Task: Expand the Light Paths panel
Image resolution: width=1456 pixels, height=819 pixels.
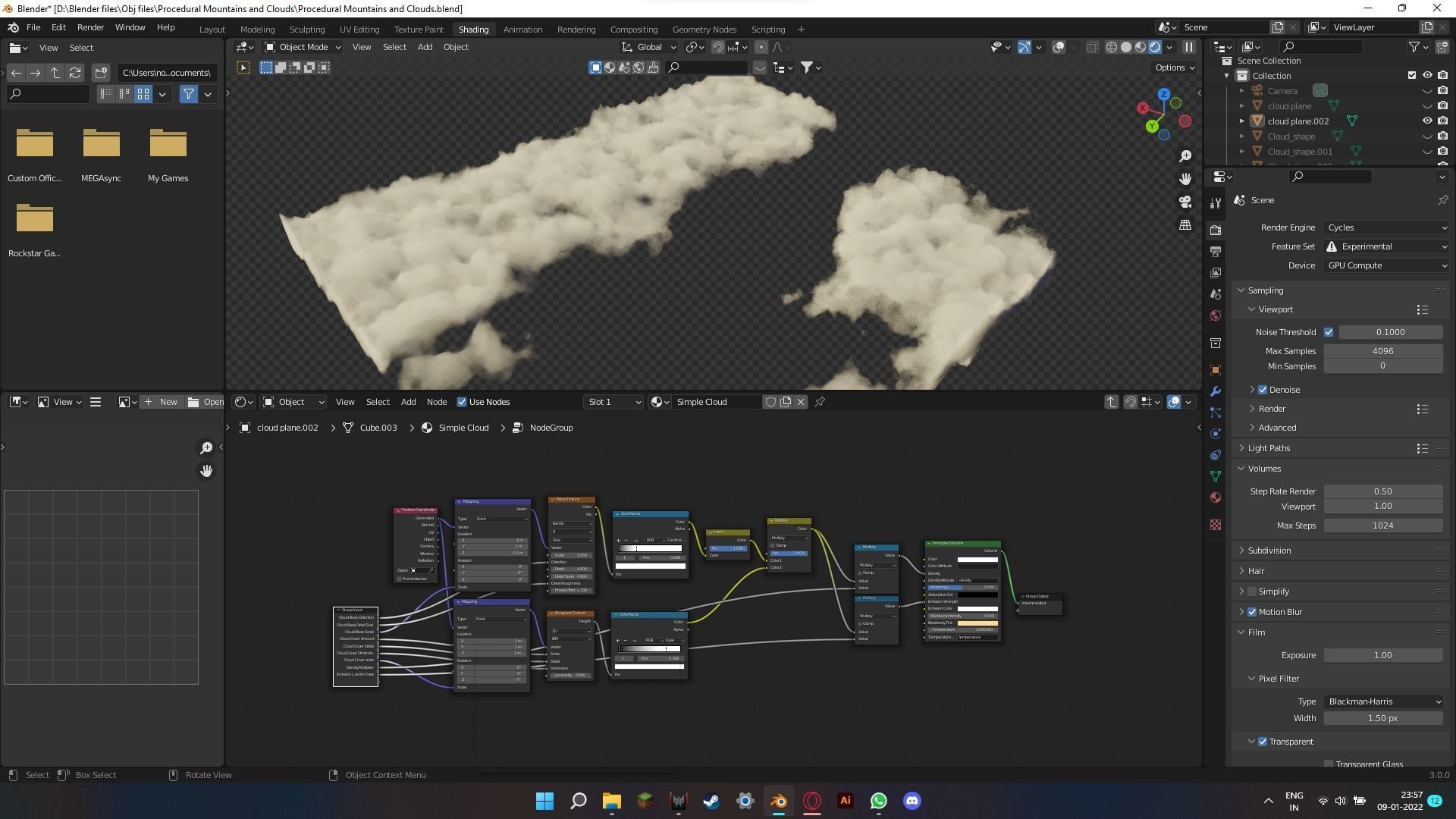Action: (x=1269, y=448)
